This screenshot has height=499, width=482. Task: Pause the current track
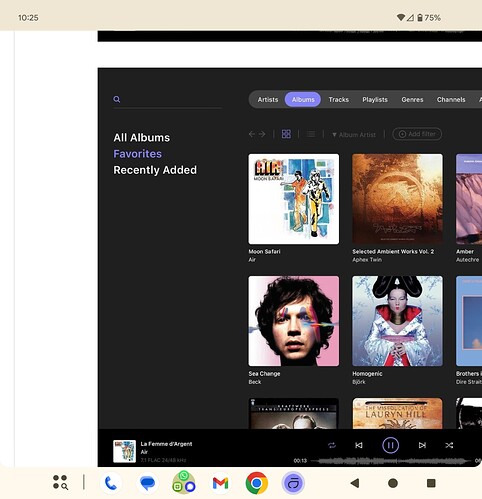[390, 445]
